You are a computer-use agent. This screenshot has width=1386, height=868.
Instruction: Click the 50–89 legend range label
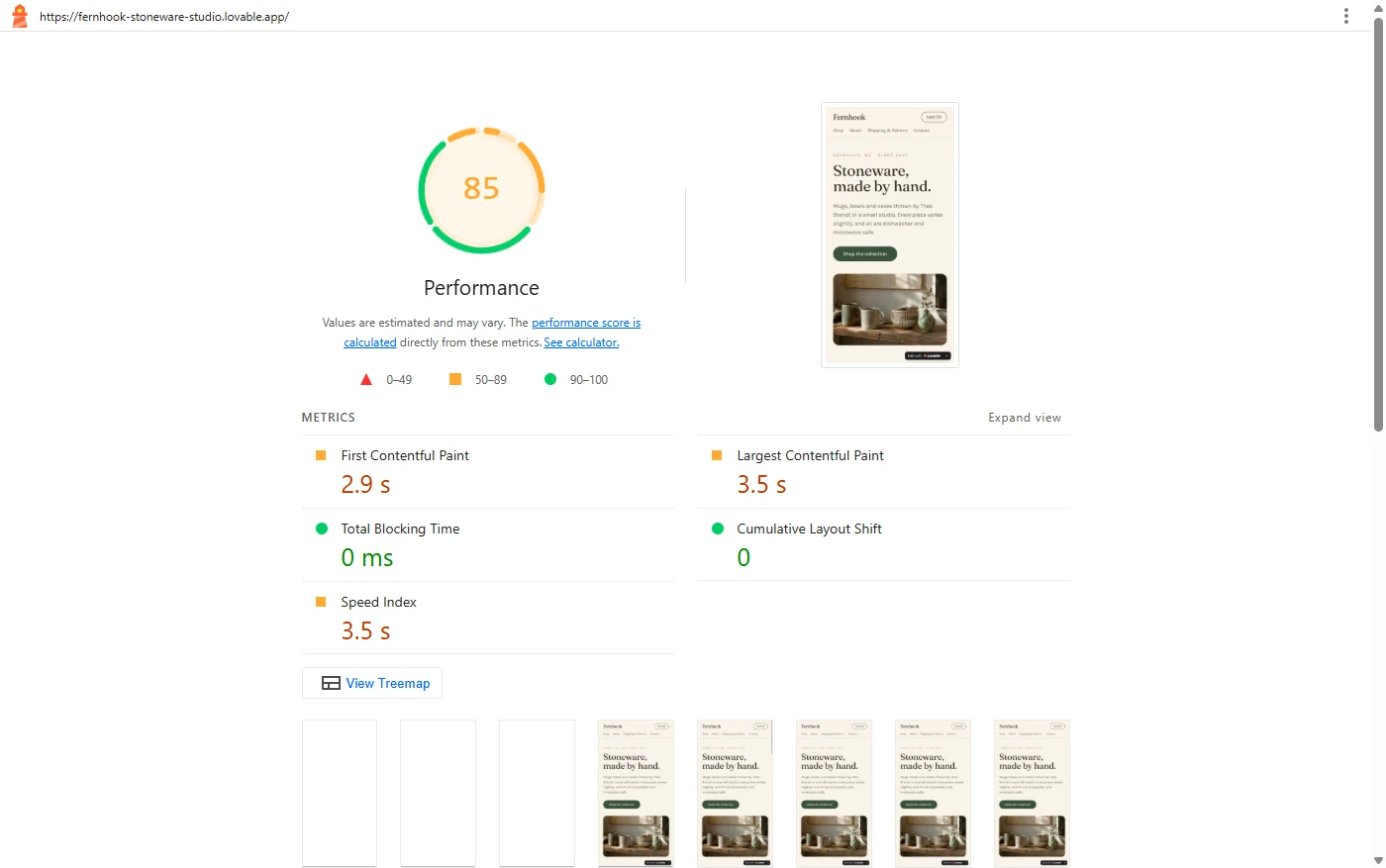point(491,380)
